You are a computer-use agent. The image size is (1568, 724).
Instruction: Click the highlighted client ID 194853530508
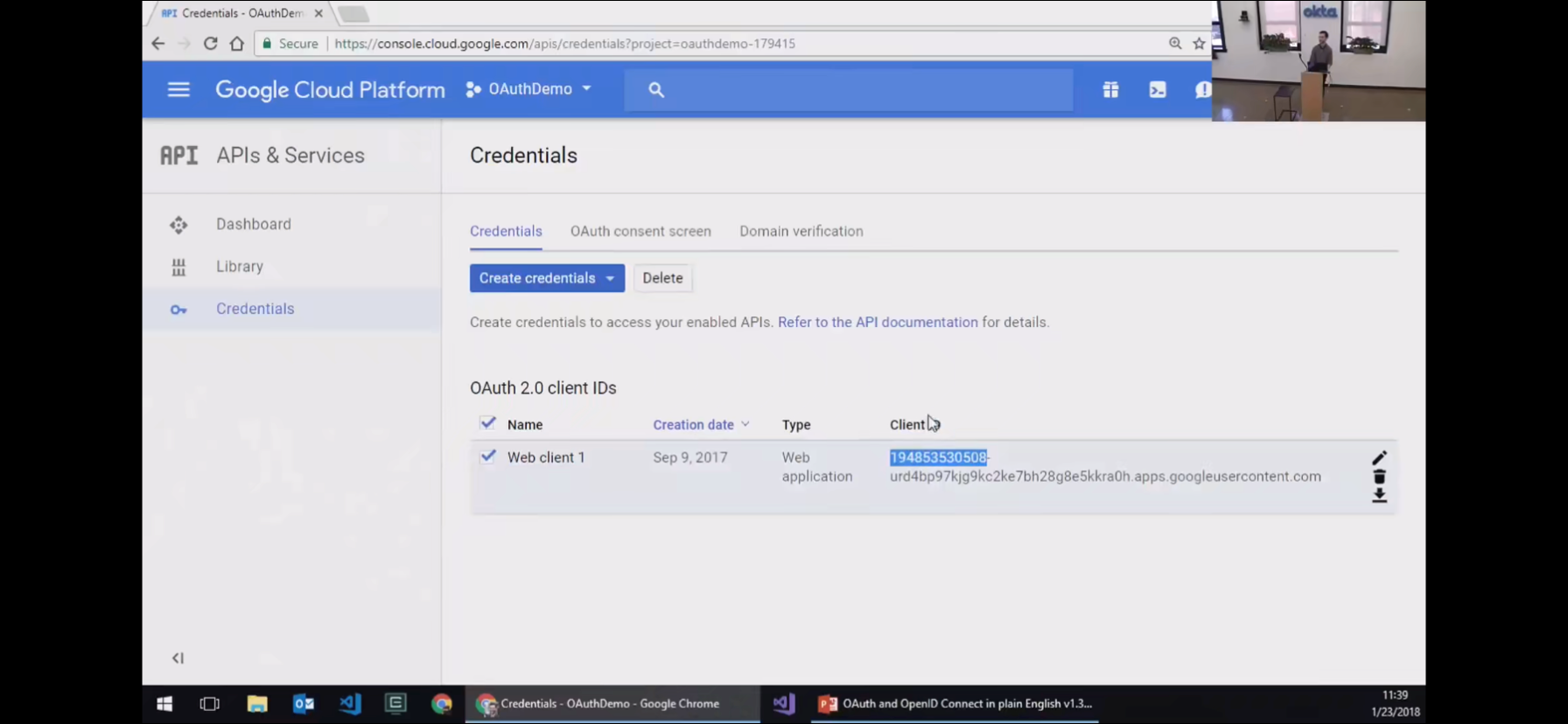pyautogui.click(x=938, y=457)
